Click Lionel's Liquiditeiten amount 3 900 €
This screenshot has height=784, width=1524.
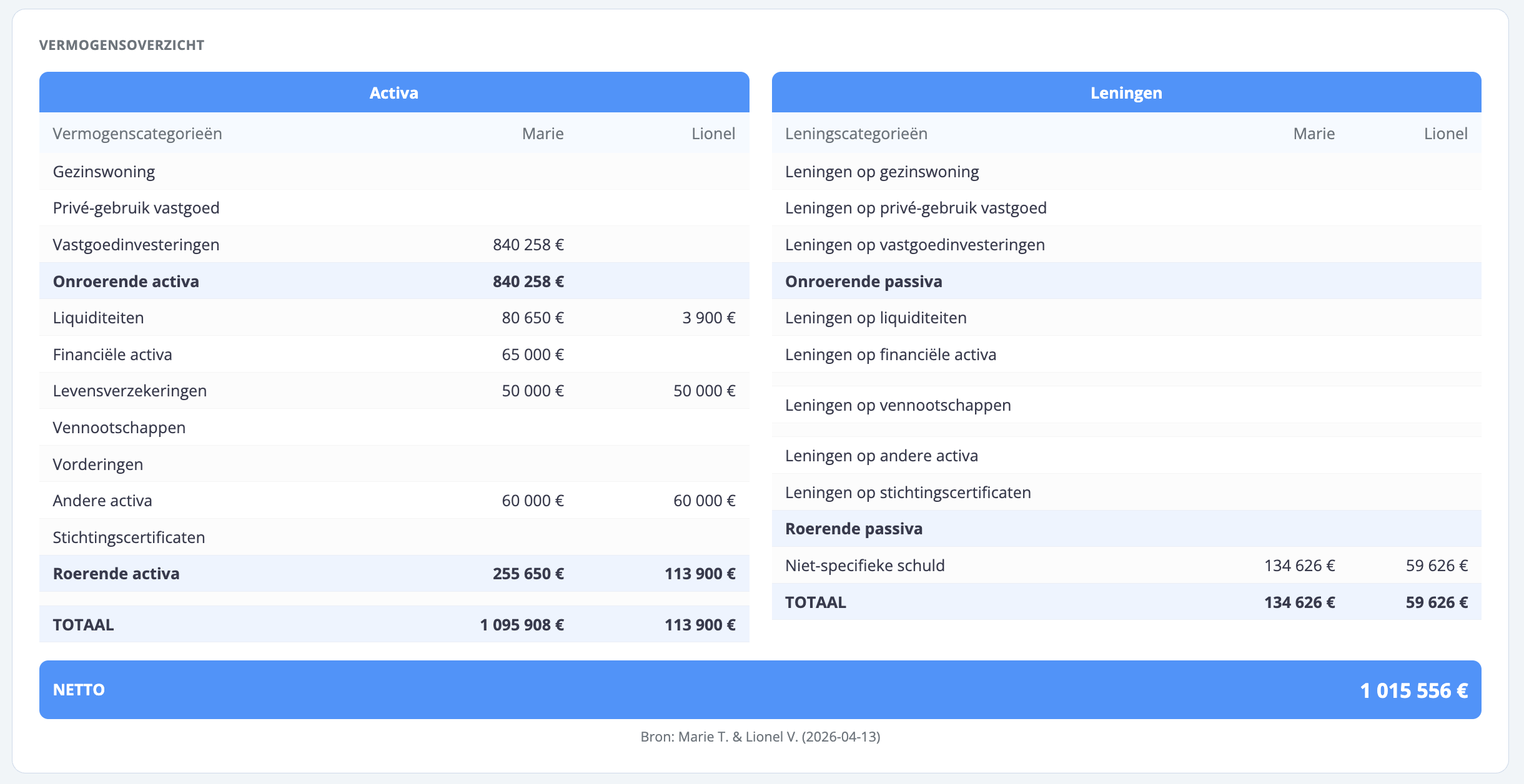[708, 318]
